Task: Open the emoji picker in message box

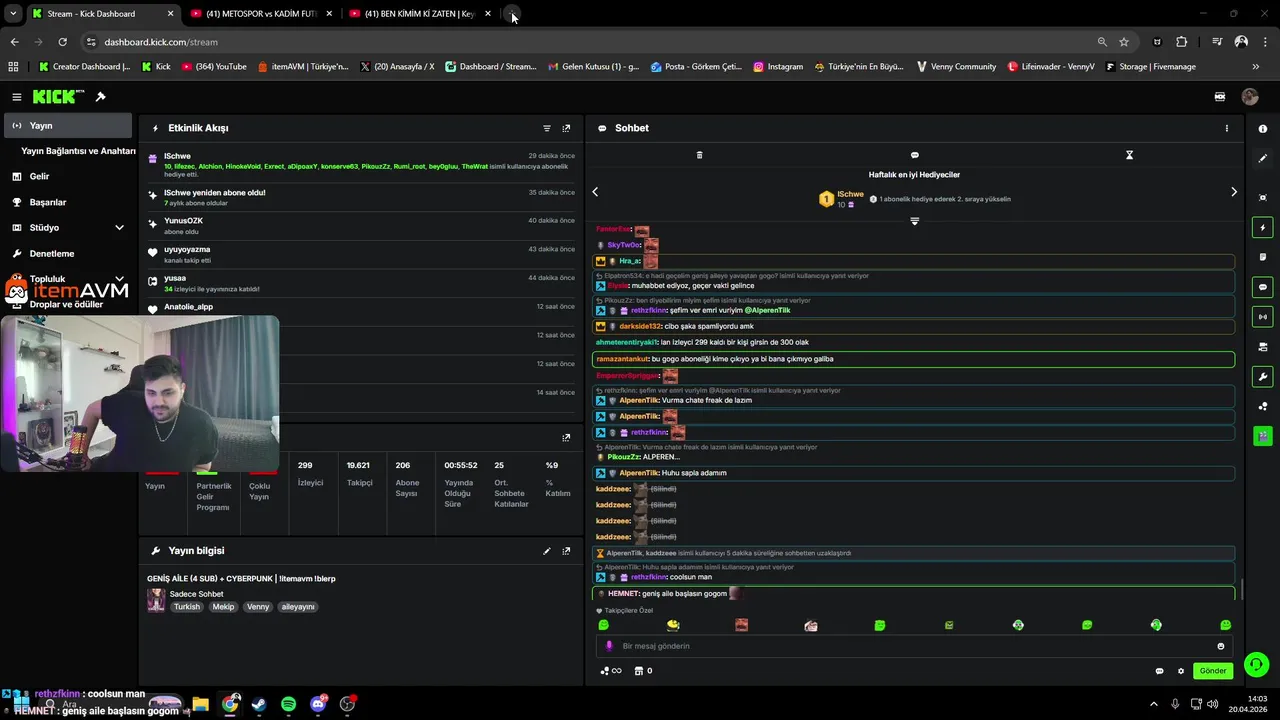Action: (x=1220, y=646)
